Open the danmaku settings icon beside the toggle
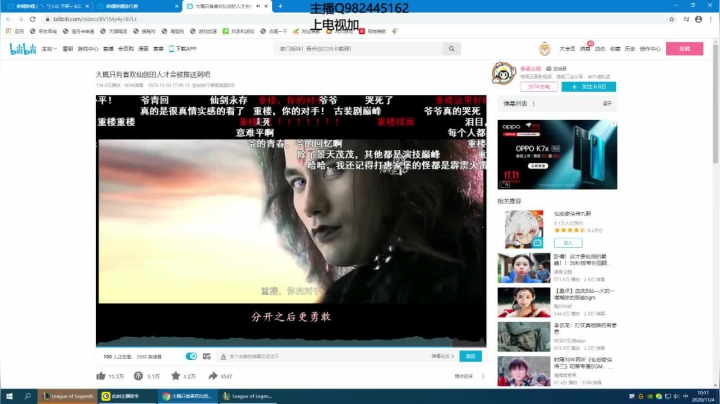720x404 pixels. pyautogui.click(x=207, y=356)
